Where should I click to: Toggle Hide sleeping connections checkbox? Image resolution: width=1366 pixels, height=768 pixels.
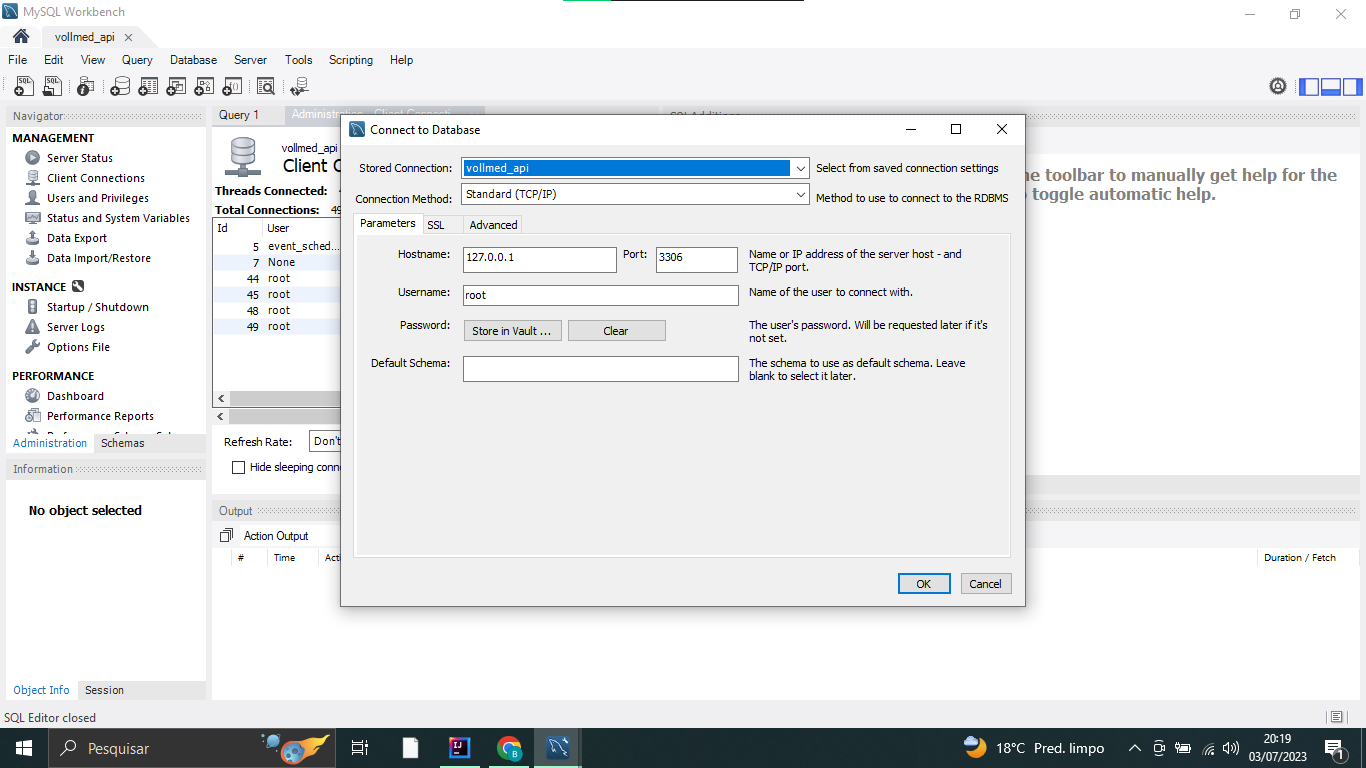pos(238,467)
